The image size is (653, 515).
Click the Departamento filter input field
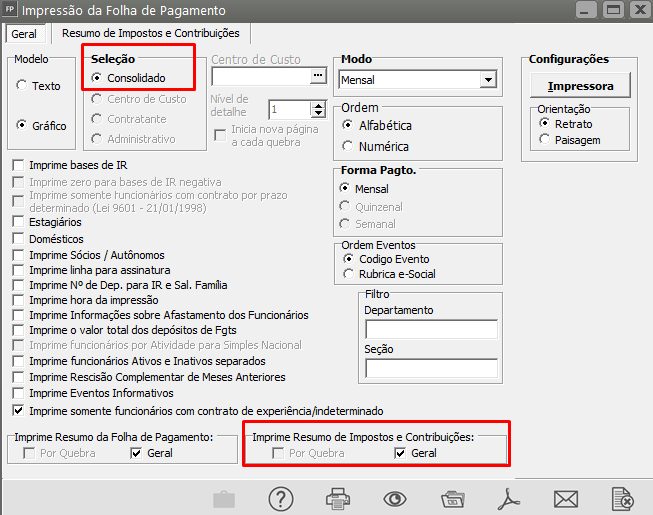point(431,329)
